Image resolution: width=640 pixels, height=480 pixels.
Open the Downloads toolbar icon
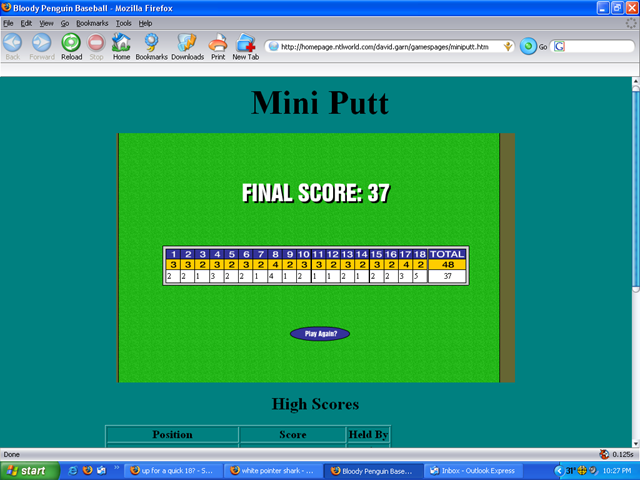(187, 44)
